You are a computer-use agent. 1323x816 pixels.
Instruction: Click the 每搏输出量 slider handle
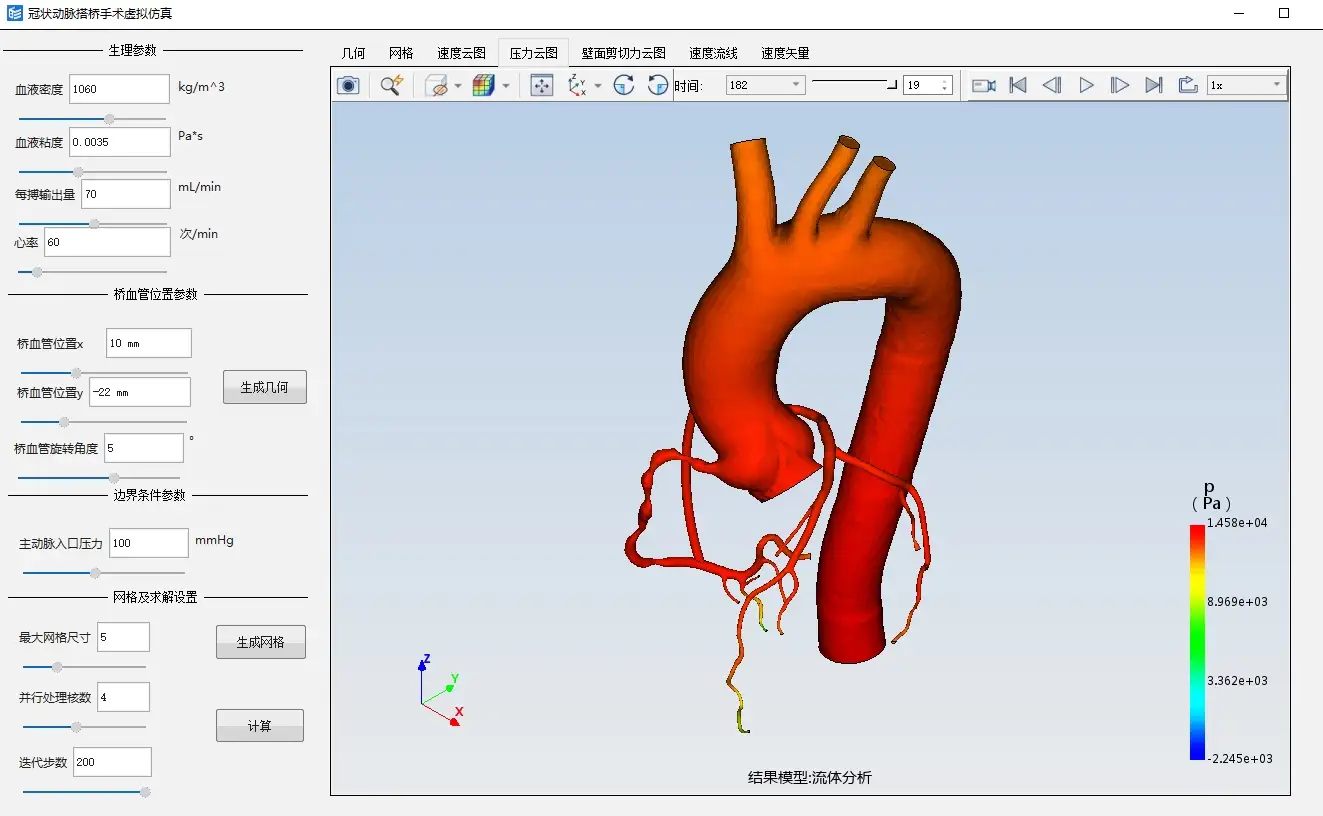pyautogui.click(x=94, y=224)
